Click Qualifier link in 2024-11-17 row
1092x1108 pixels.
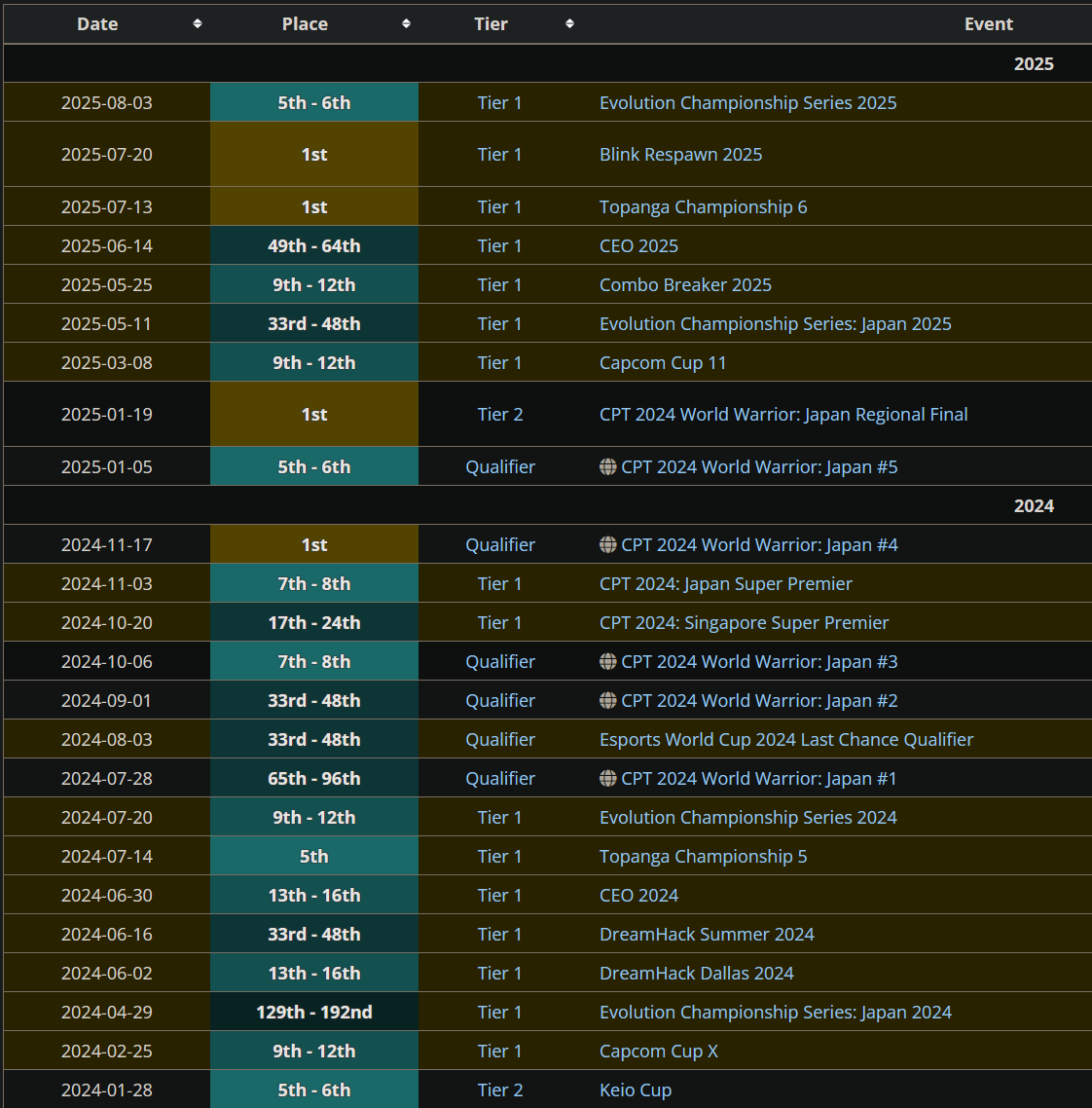[x=500, y=545]
